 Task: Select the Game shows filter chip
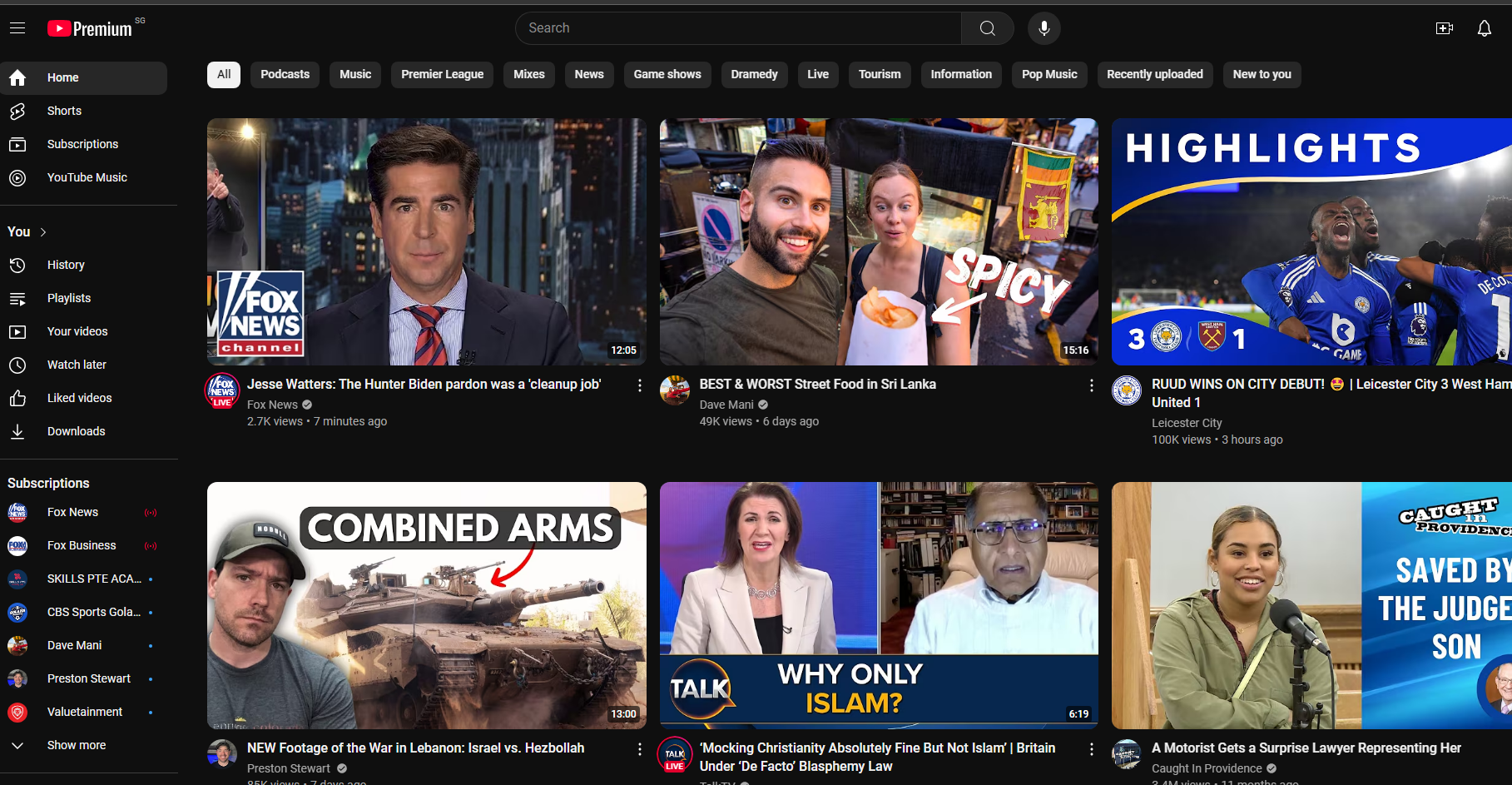(x=667, y=75)
